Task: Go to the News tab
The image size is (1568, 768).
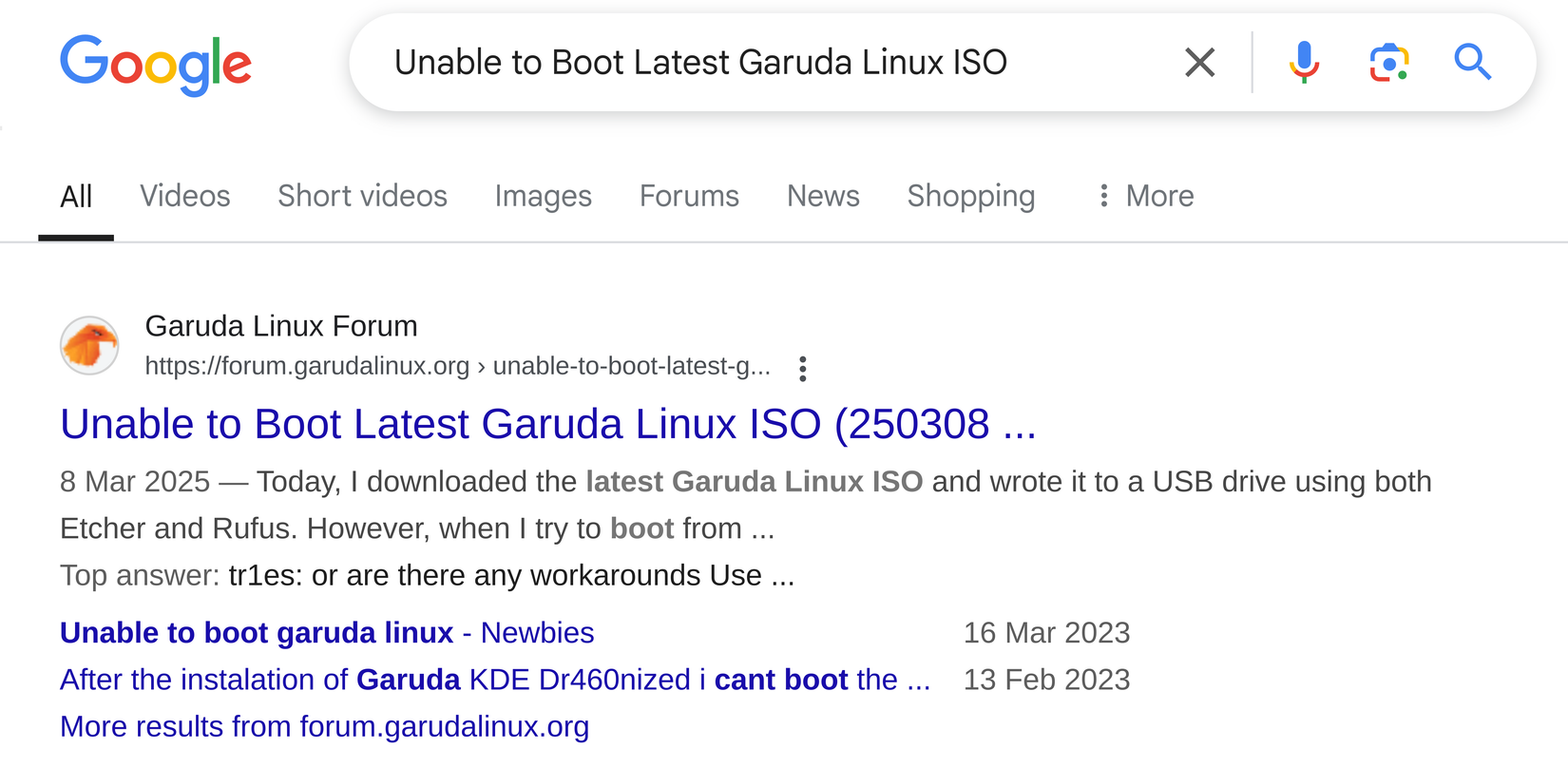Action: click(x=823, y=196)
